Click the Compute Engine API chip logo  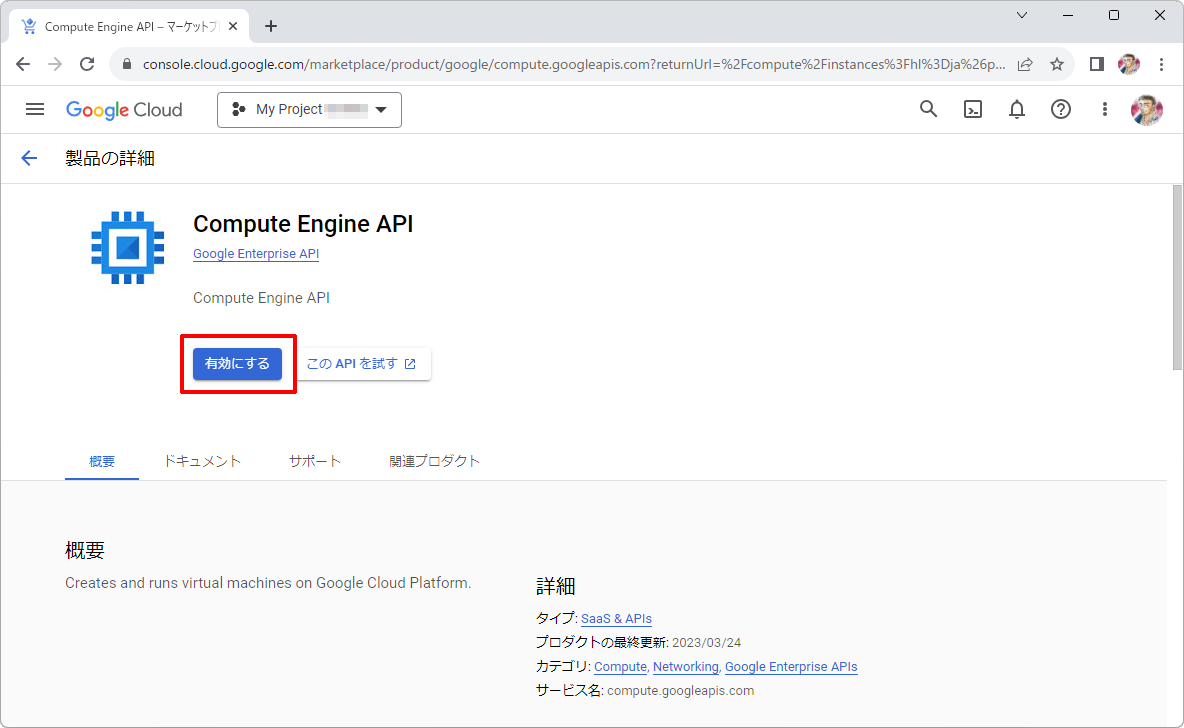tap(128, 248)
